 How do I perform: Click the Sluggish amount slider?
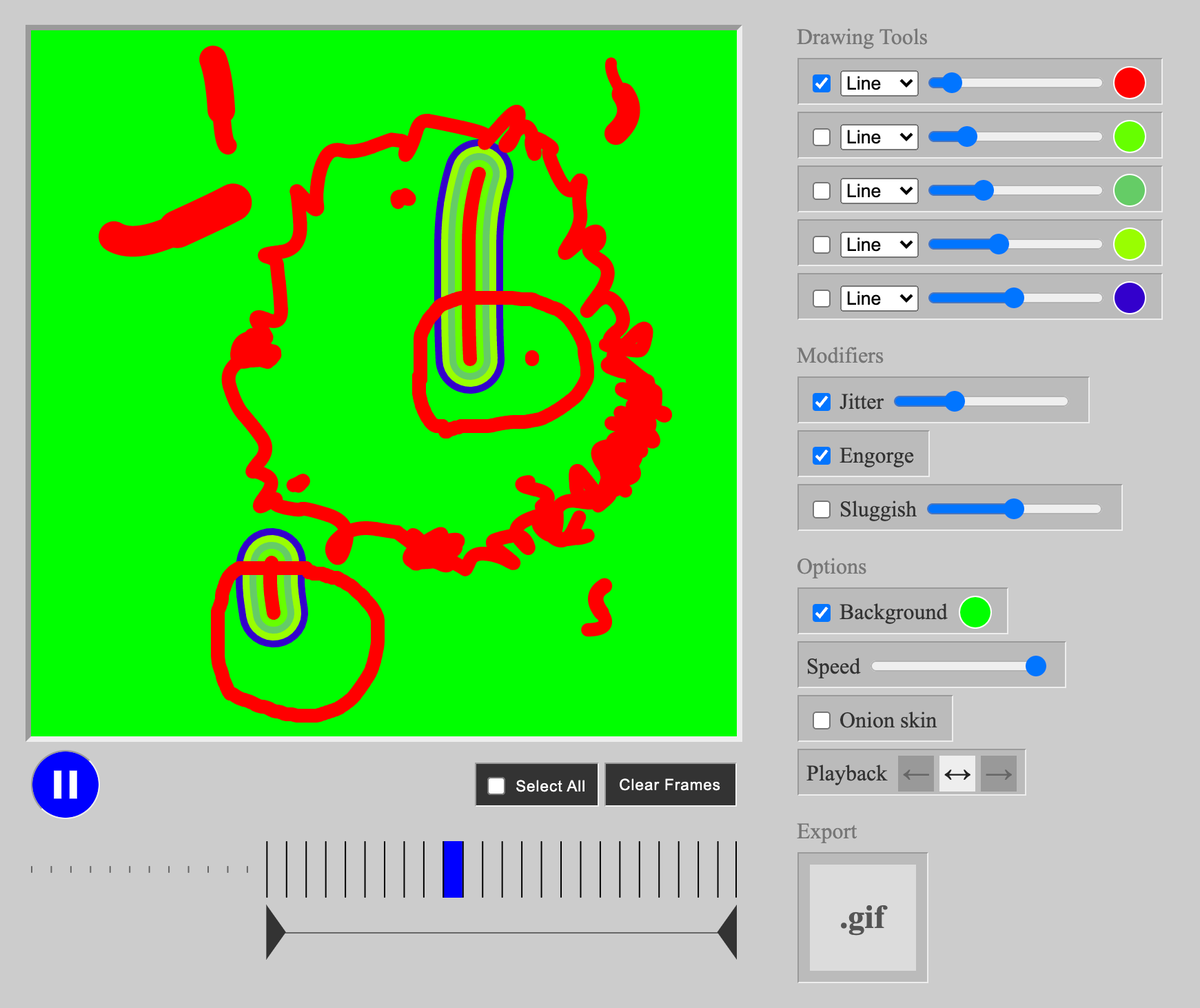tap(1014, 509)
